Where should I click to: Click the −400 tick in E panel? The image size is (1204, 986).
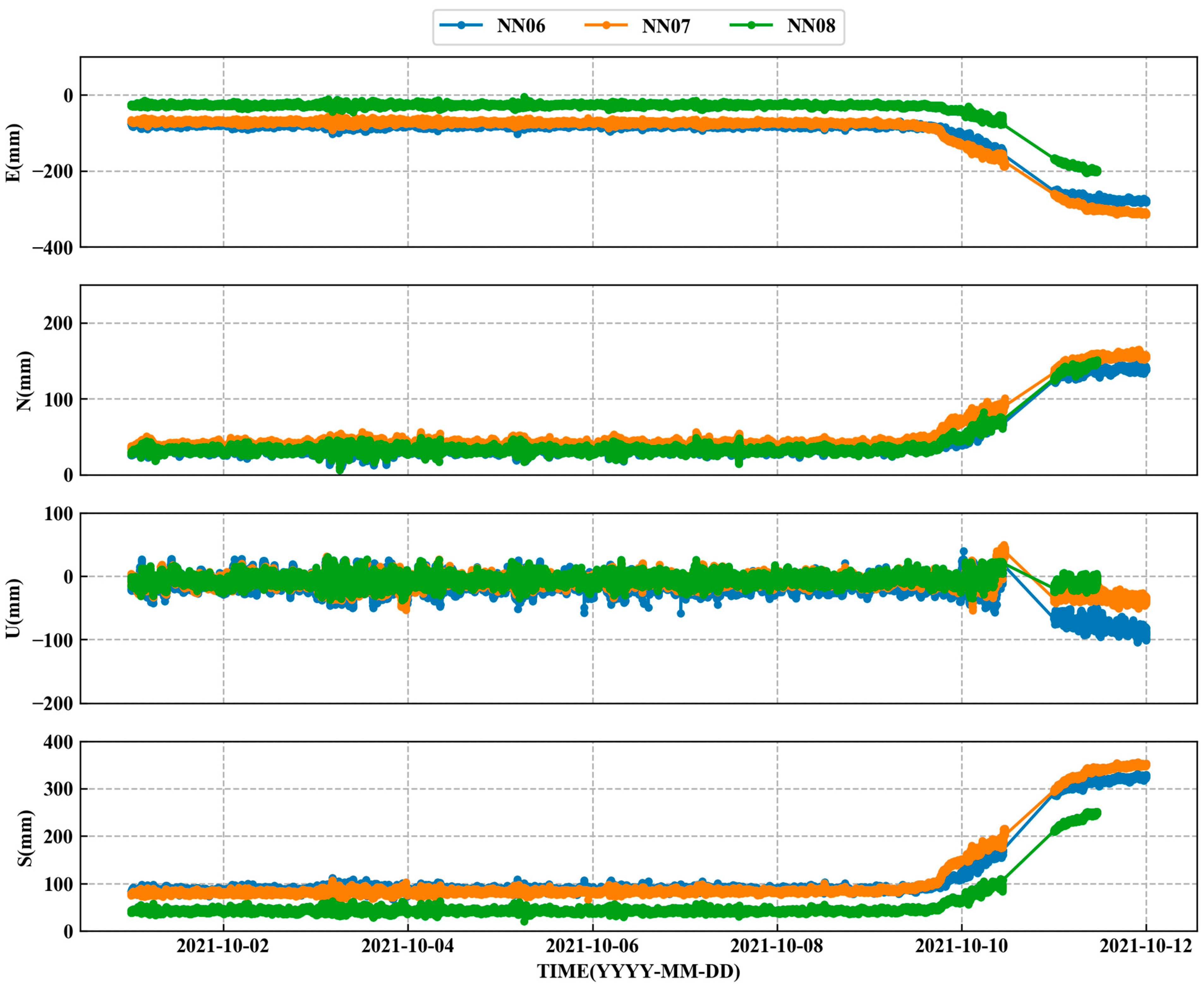tap(52, 248)
